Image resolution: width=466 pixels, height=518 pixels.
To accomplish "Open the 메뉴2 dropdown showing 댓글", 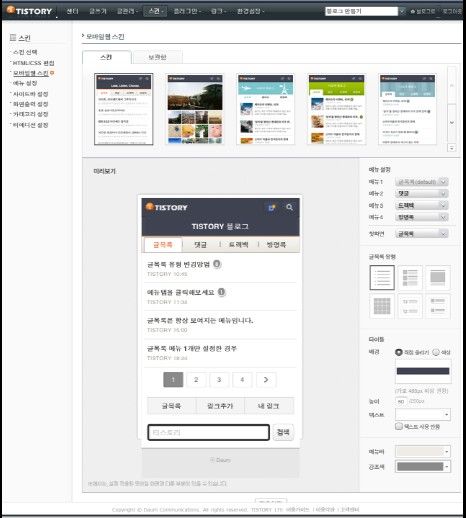I will click(x=421, y=193).
